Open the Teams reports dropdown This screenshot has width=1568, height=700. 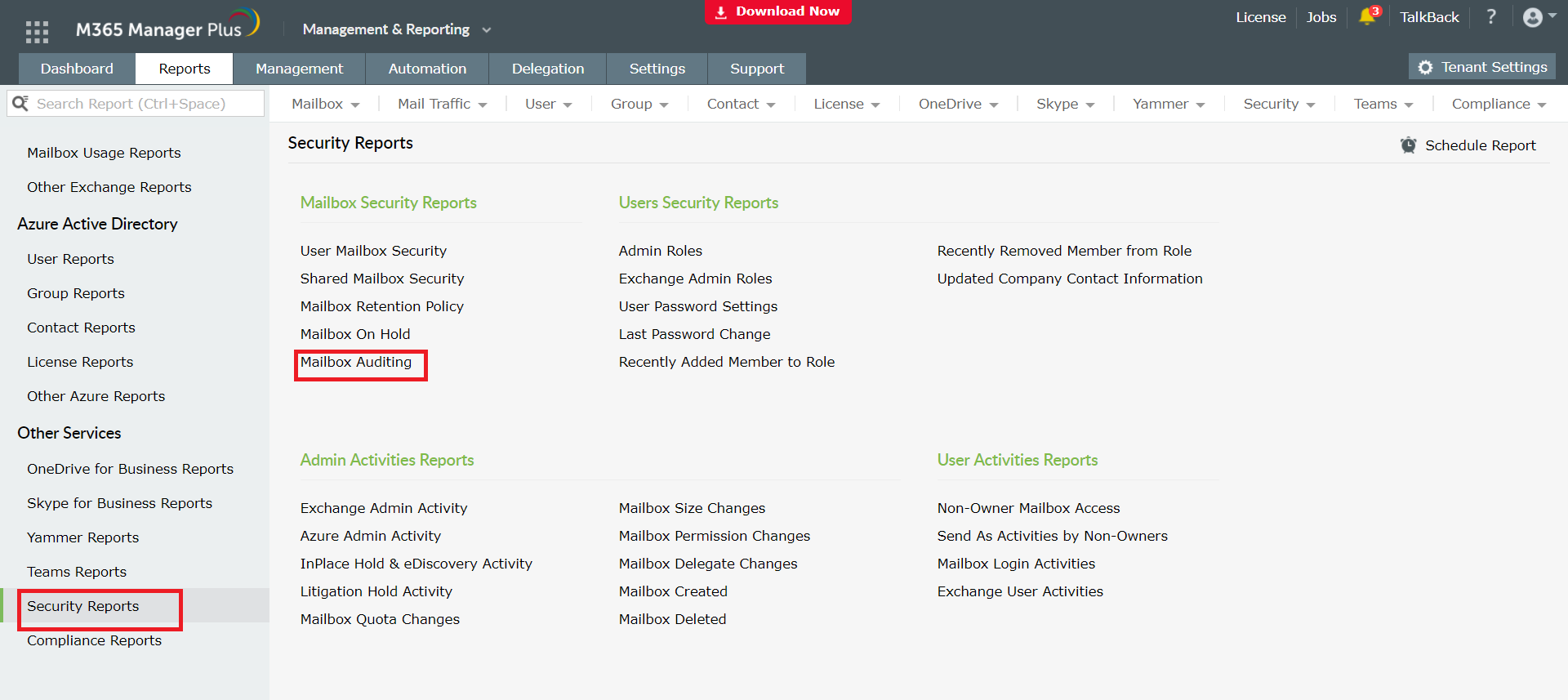[1383, 104]
